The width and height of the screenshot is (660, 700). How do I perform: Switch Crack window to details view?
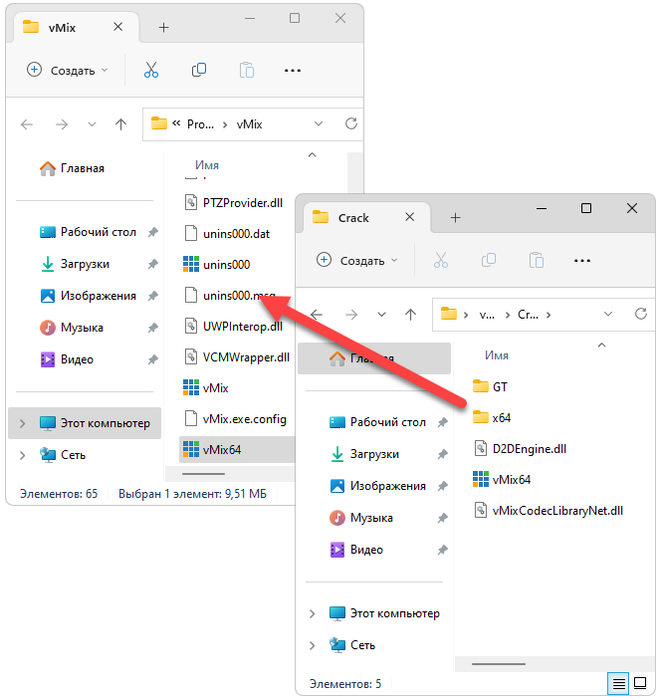pyautogui.click(x=618, y=683)
